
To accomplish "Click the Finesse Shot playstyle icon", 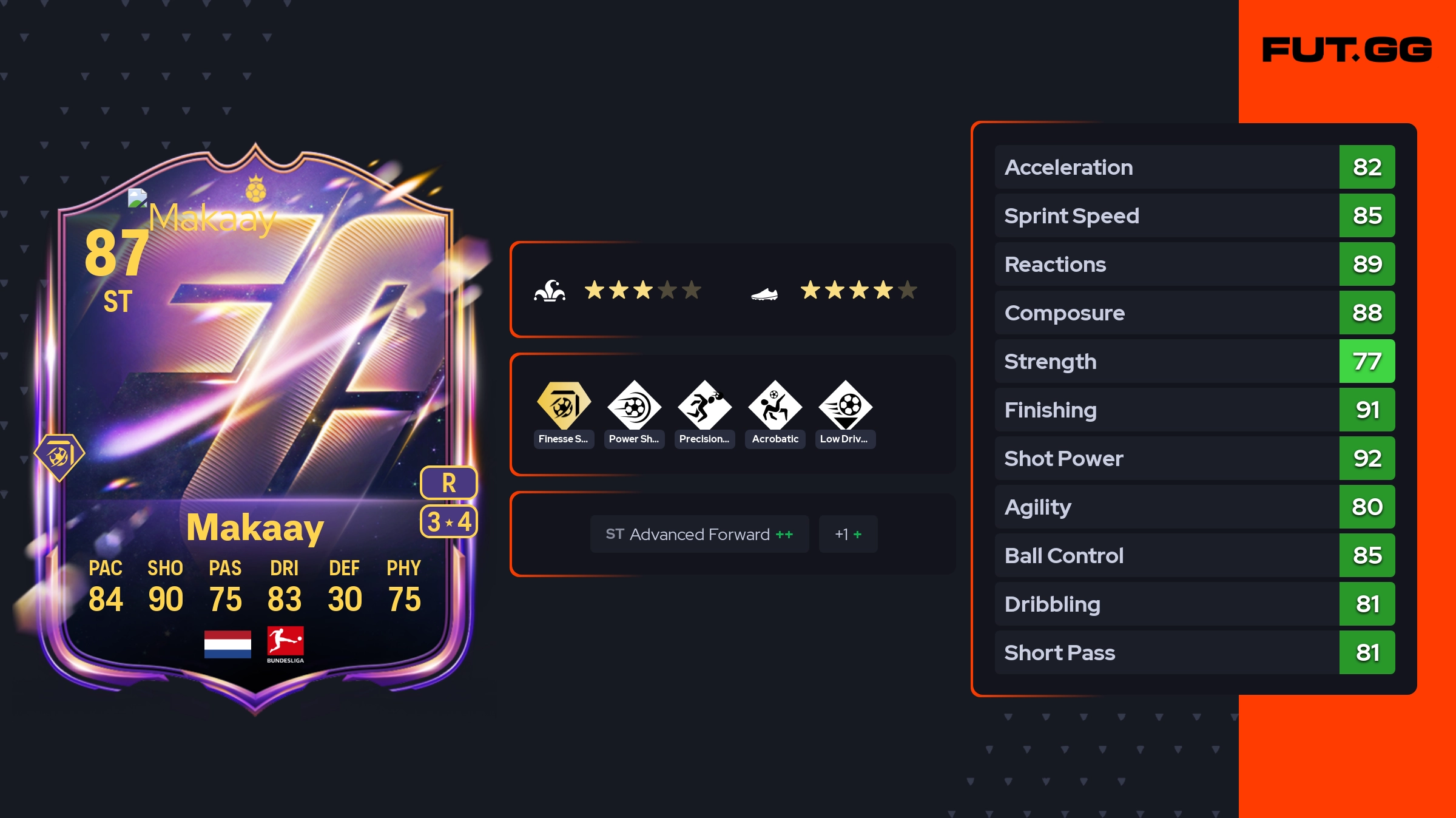I will [x=564, y=405].
